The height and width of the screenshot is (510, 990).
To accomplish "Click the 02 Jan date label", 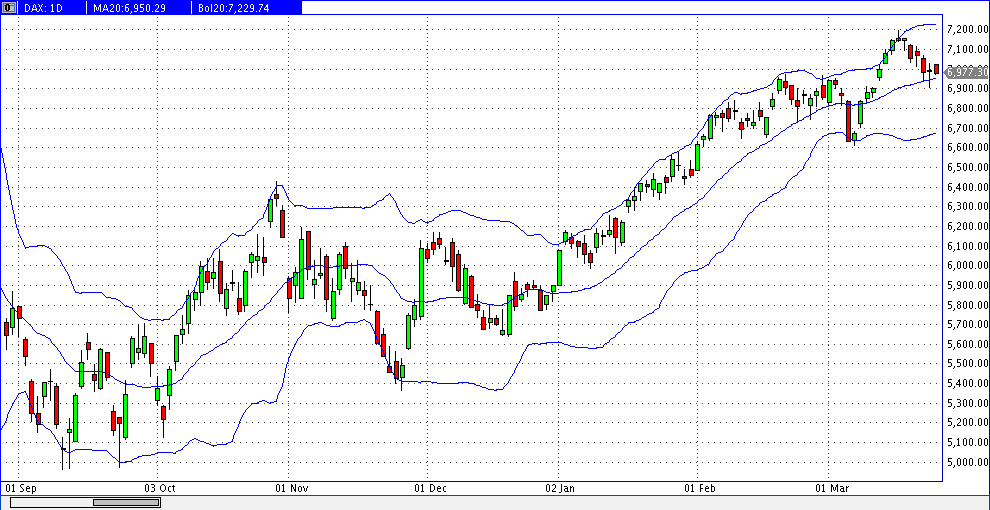I will 560,489.
